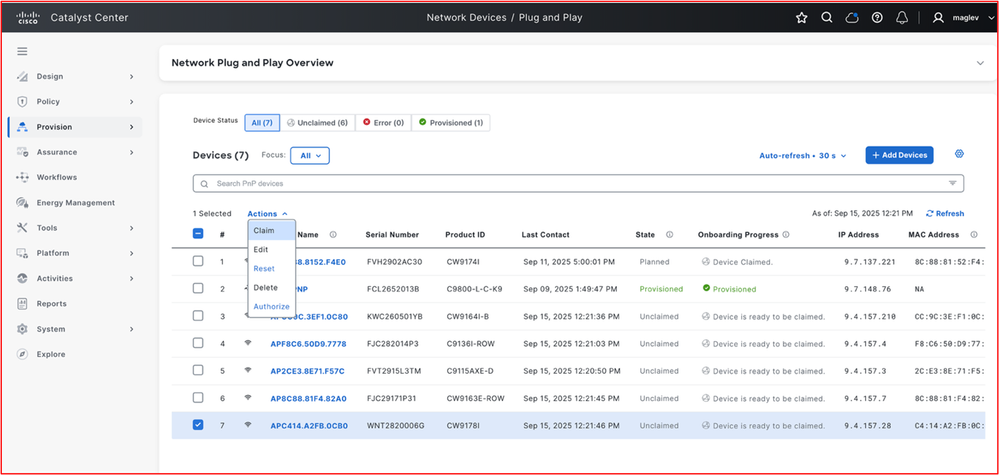The image size is (999, 475).
Task: Click the Design sidebar icon
Action: coord(22,76)
